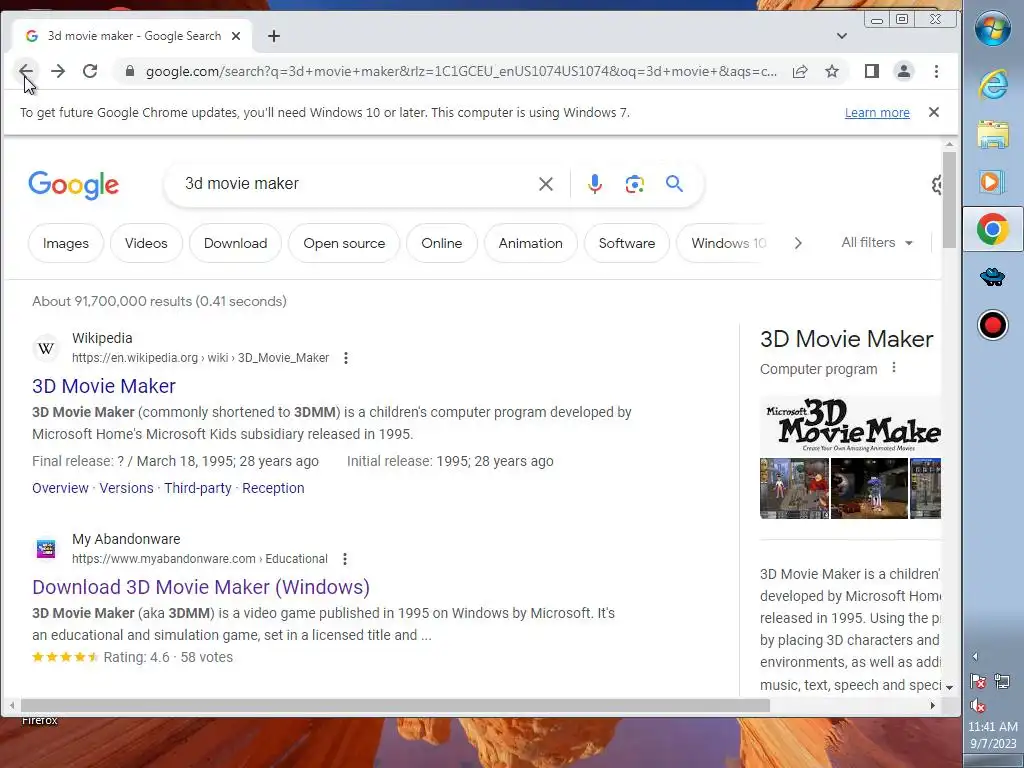1024x768 pixels.
Task: Open Windows Explorer folder in taskbar
Action: click(993, 135)
